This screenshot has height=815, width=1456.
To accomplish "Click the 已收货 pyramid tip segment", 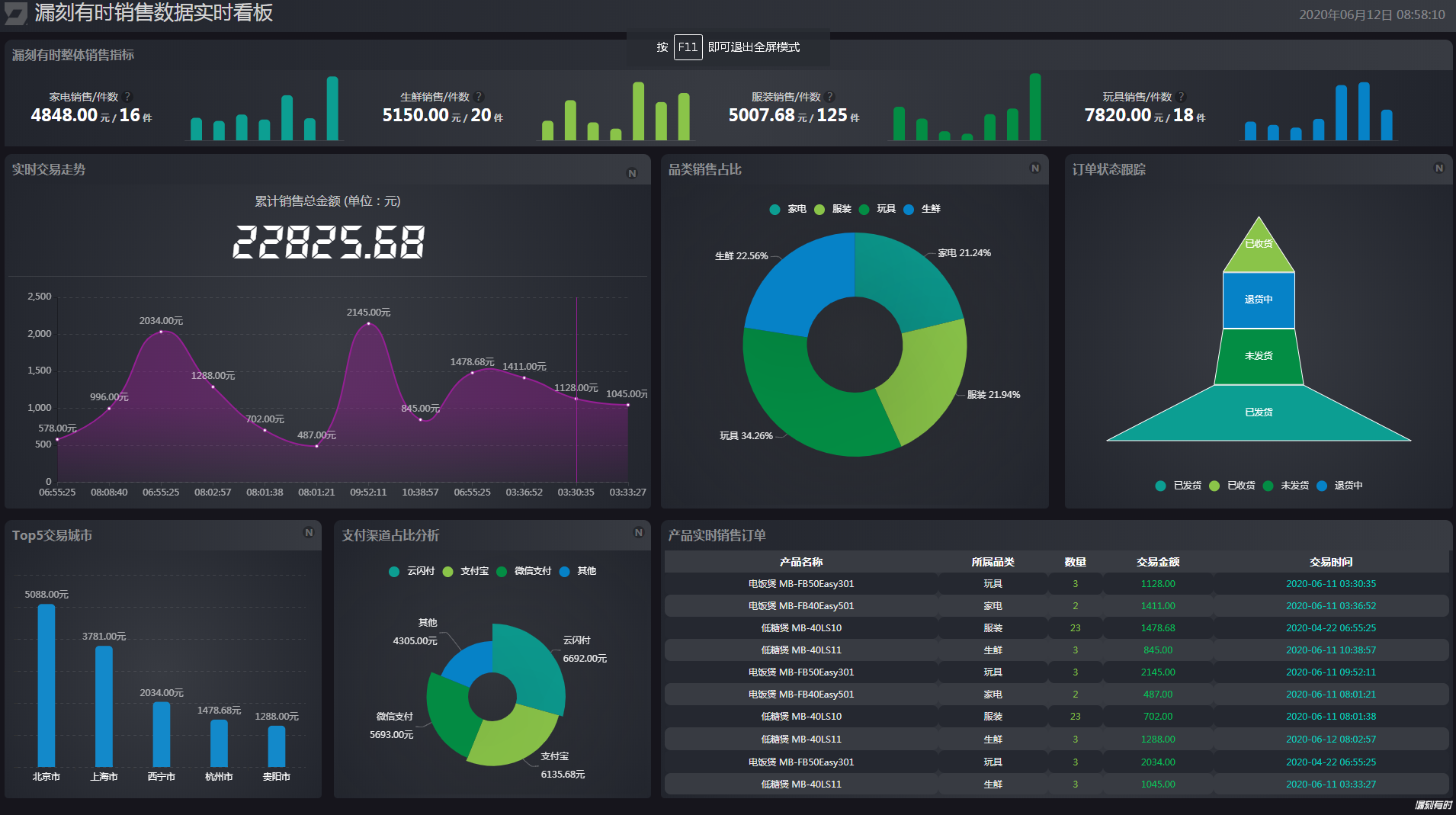I will pos(1259,252).
